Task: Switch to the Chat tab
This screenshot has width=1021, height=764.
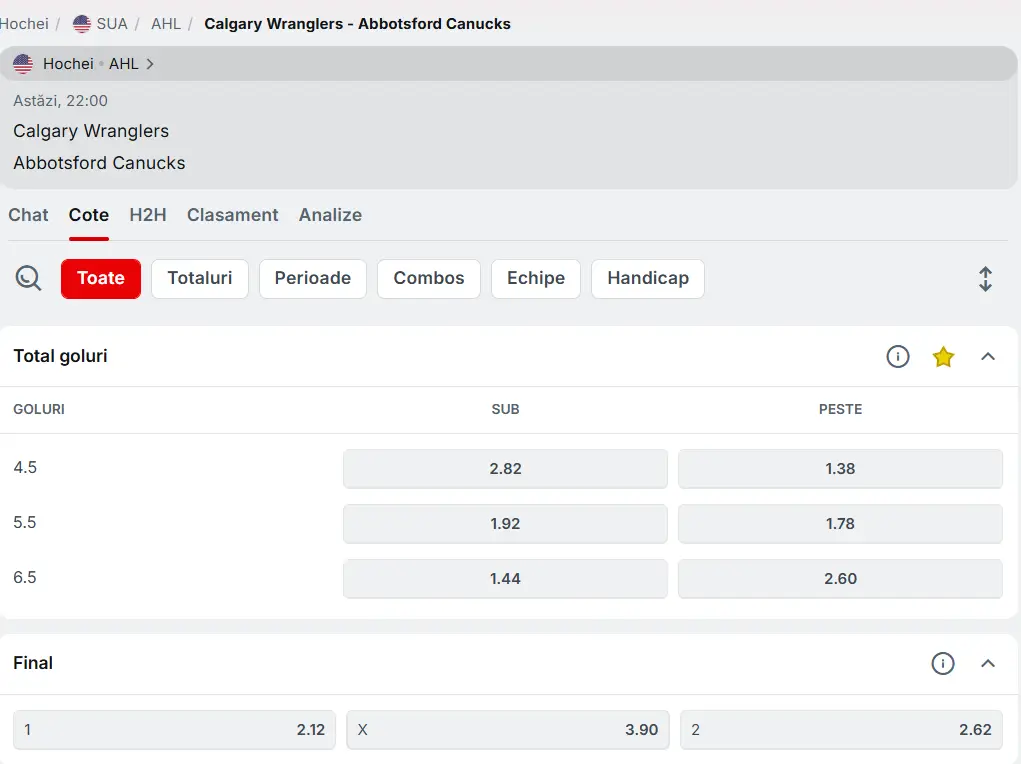Action: pos(28,215)
